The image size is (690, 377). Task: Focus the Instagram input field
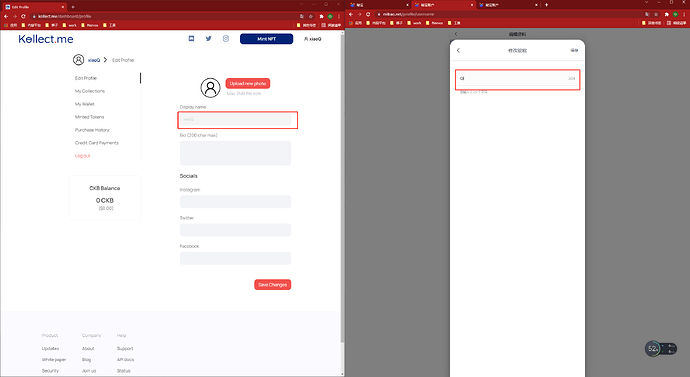pos(235,201)
